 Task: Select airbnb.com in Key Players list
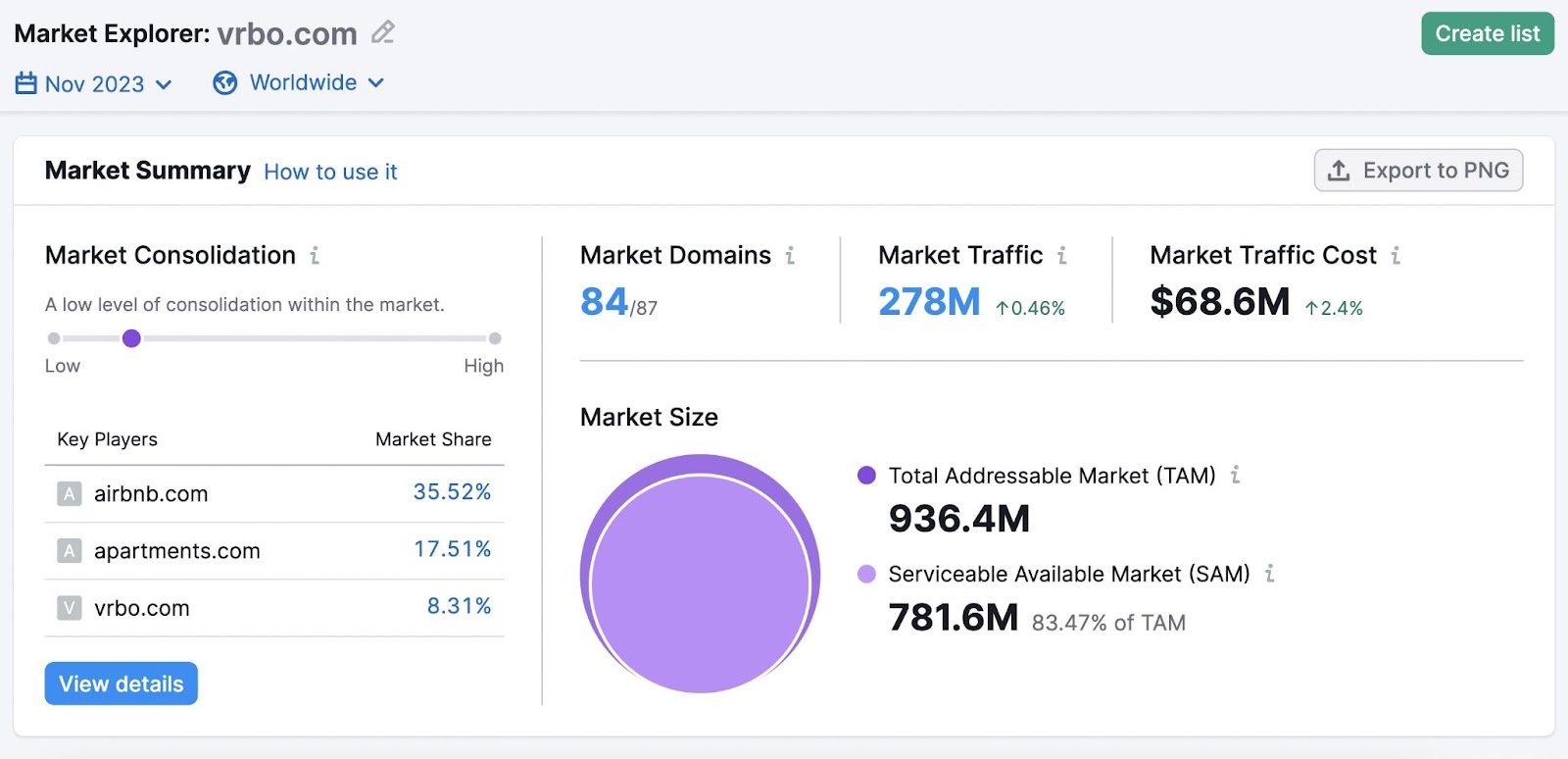[151, 494]
